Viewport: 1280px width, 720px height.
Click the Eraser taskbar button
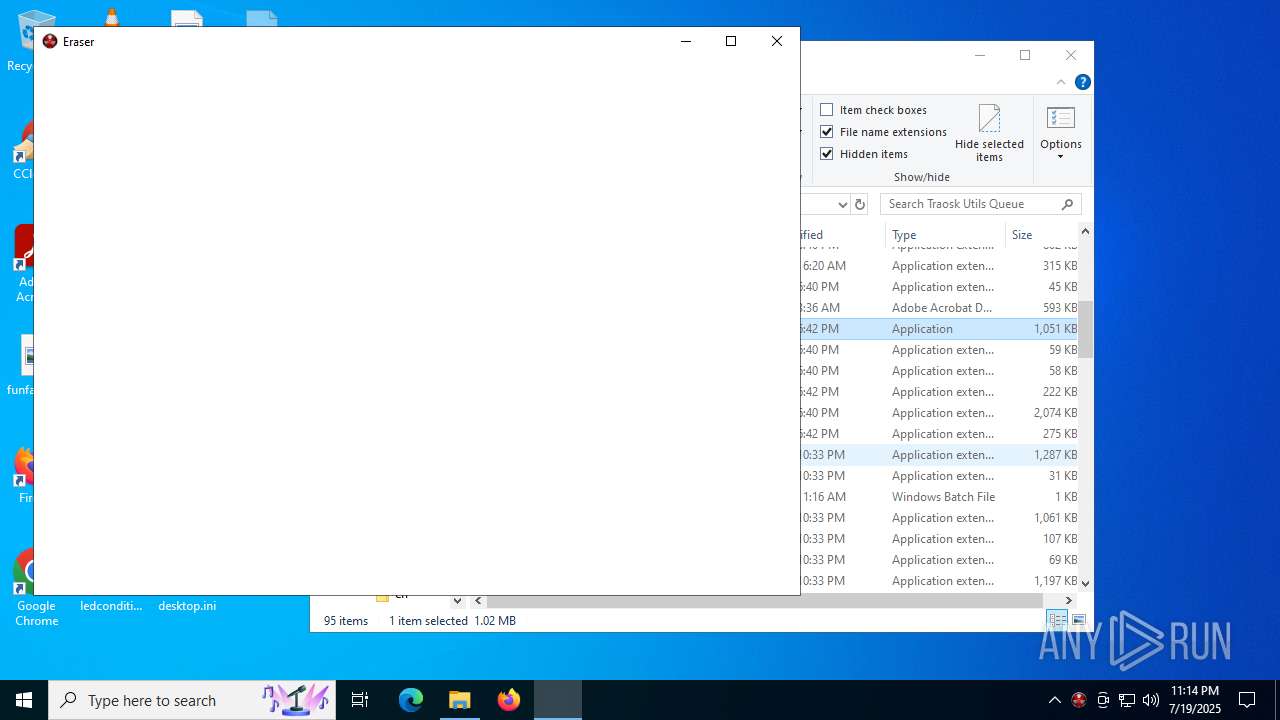[x=558, y=700]
